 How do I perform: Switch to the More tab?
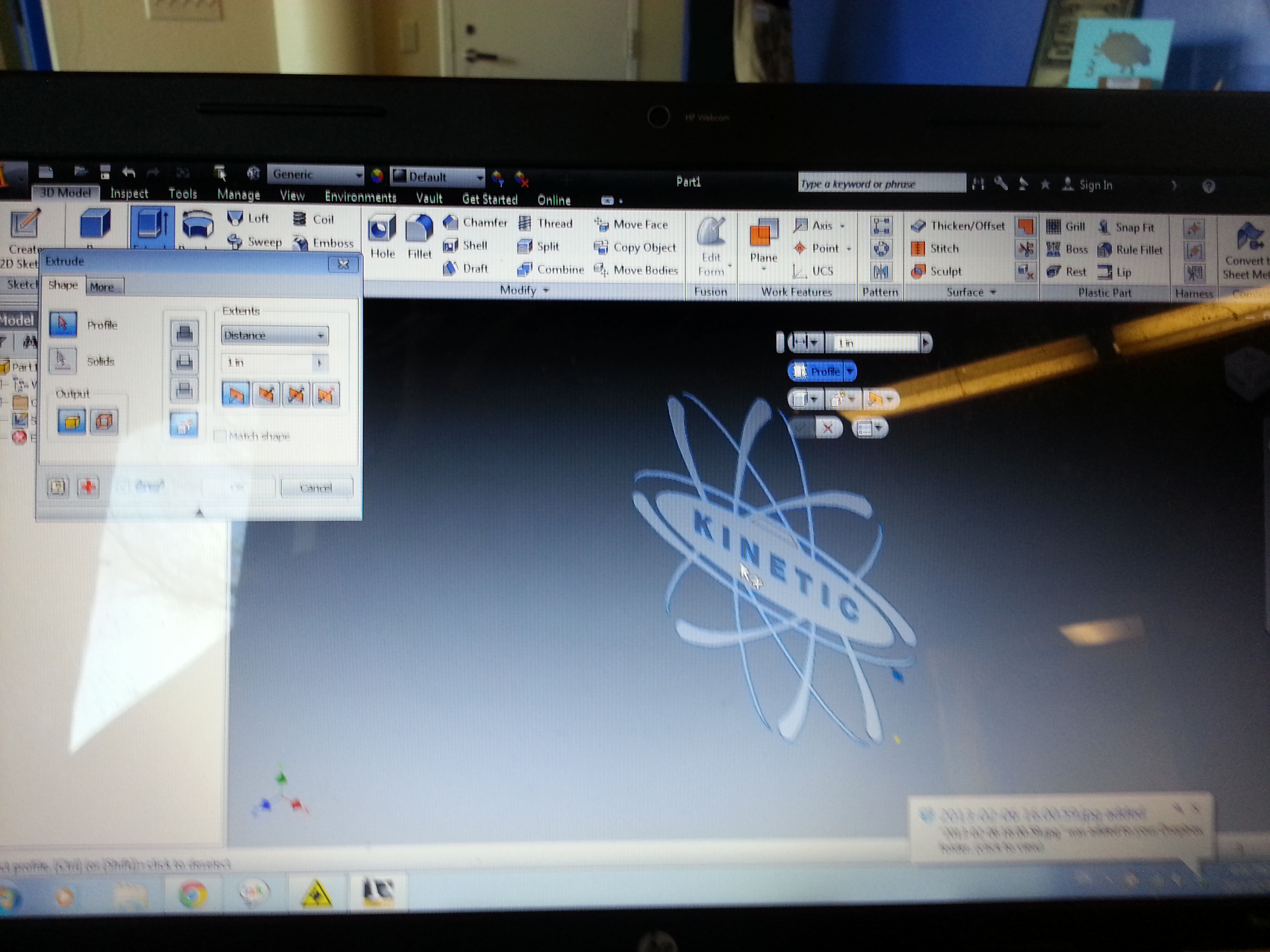102,287
